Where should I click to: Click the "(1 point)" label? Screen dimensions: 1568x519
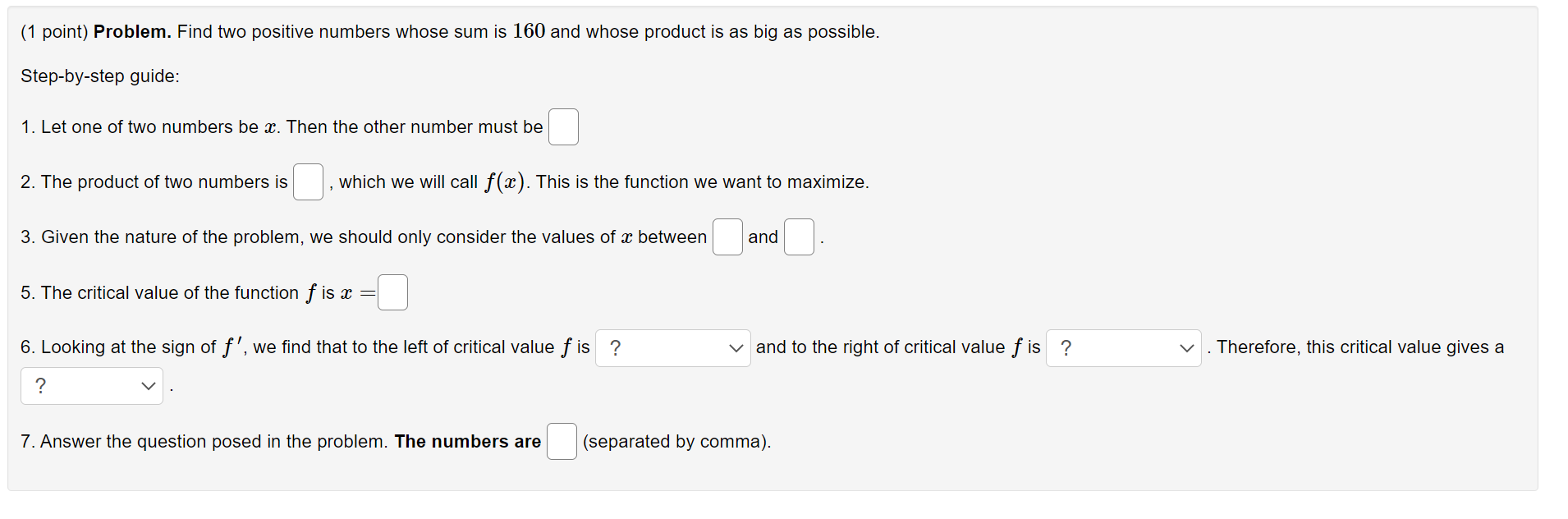point(52,31)
